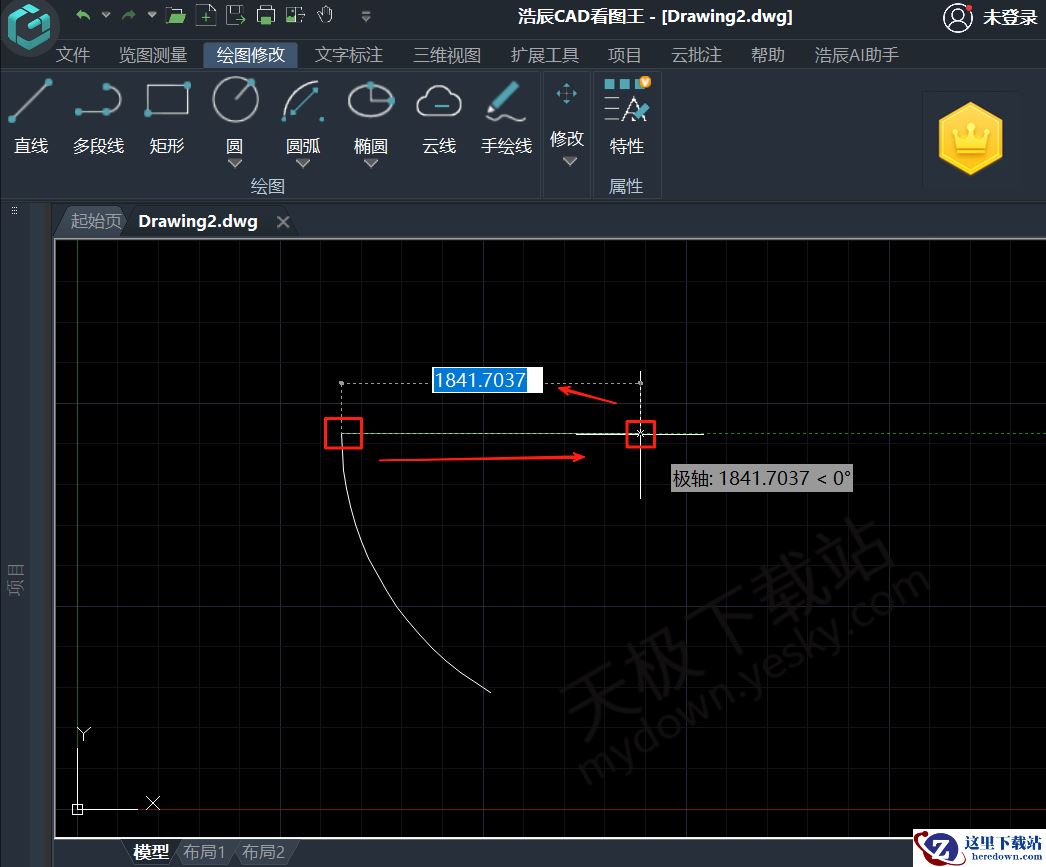
Task: Expand the 圆弧 arc options arrow
Action: (303, 164)
